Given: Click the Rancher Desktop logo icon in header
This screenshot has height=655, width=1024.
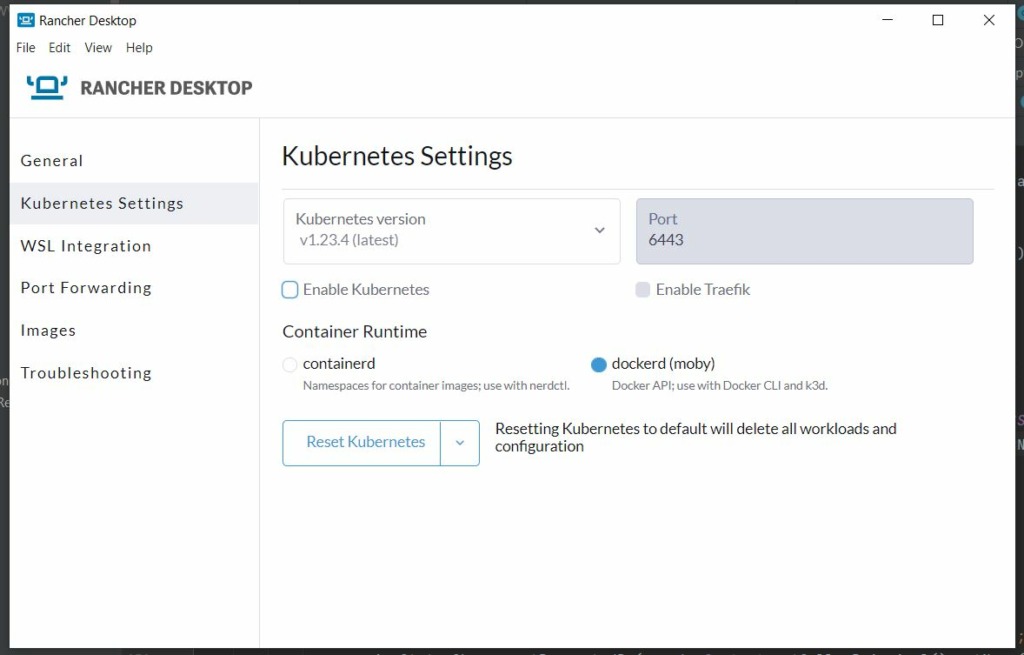Looking at the screenshot, I should [46, 88].
